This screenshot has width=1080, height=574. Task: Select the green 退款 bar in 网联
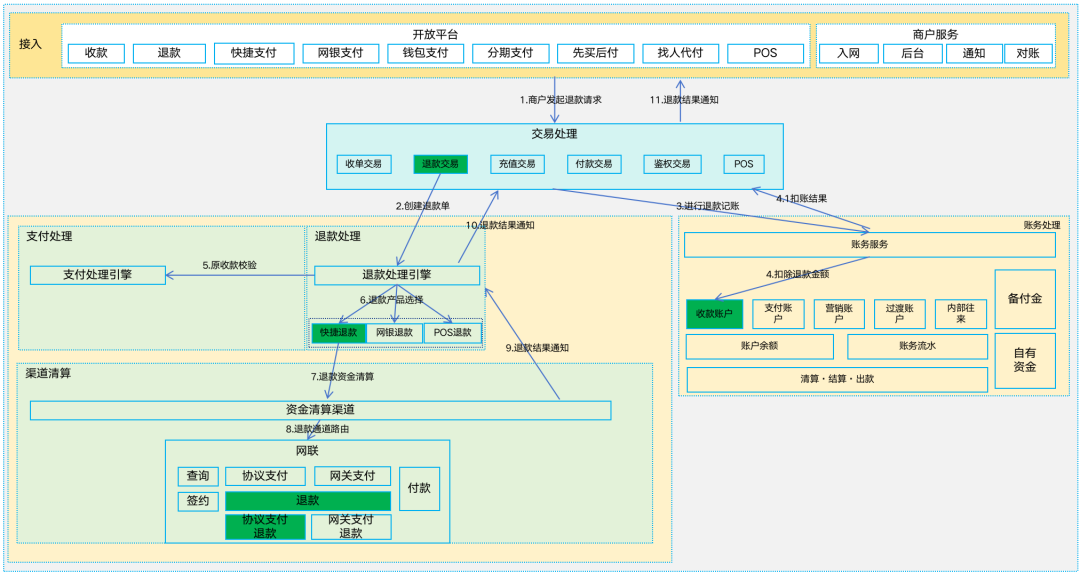pyautogui.click(x=308, y=501)
